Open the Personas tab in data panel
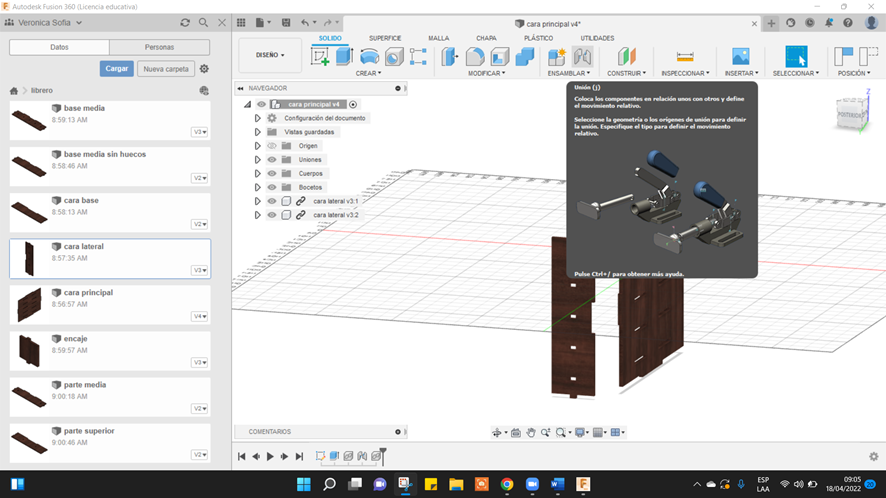This screenshot has width=886, height=498. pyautogui.click(x=159, y=47)
